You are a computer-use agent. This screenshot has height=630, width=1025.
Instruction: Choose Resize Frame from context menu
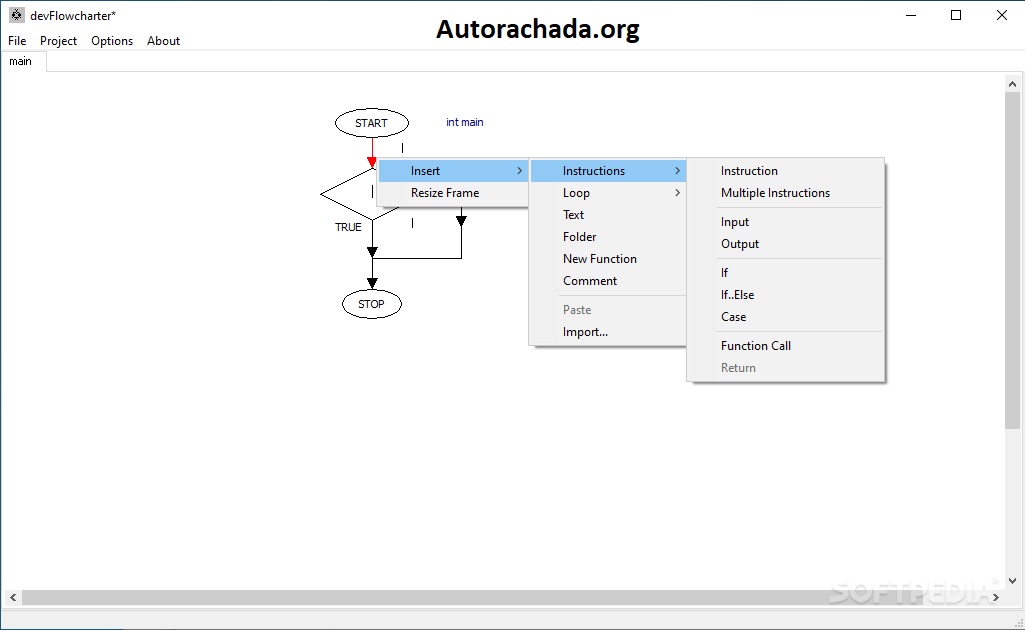[445, 193]
